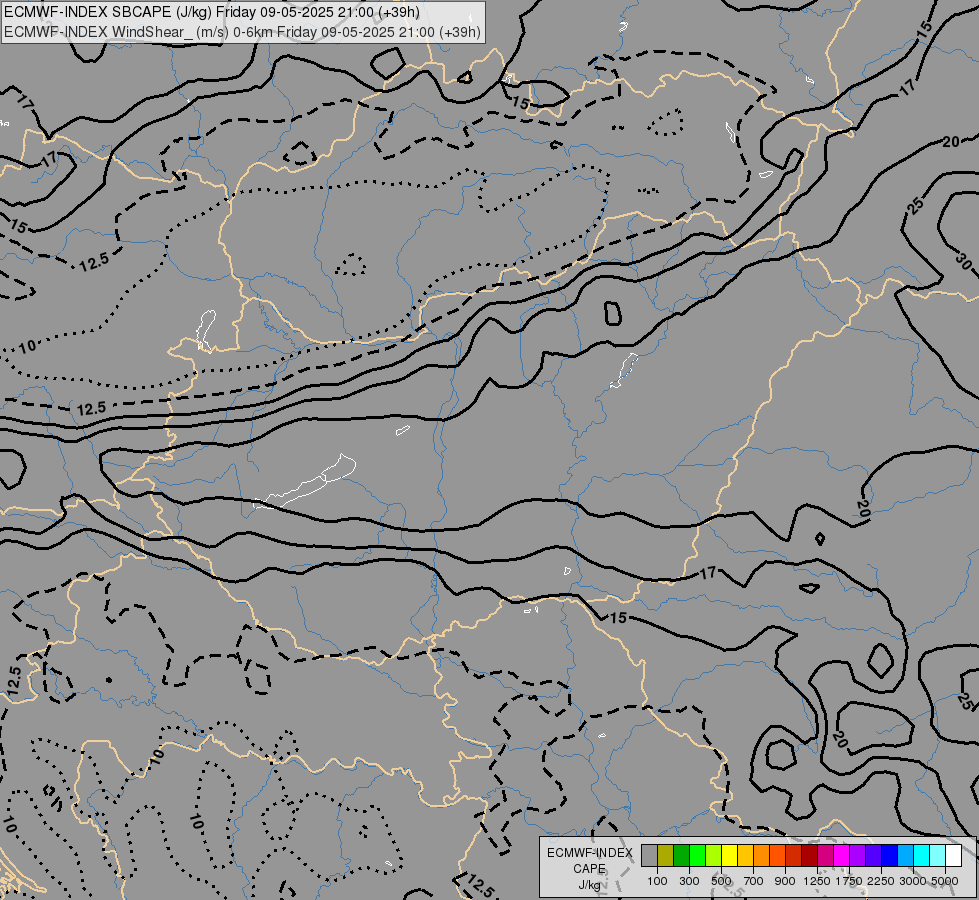Select the pure yellow legend swatch

pyautogui.click(x=729, y=856)
